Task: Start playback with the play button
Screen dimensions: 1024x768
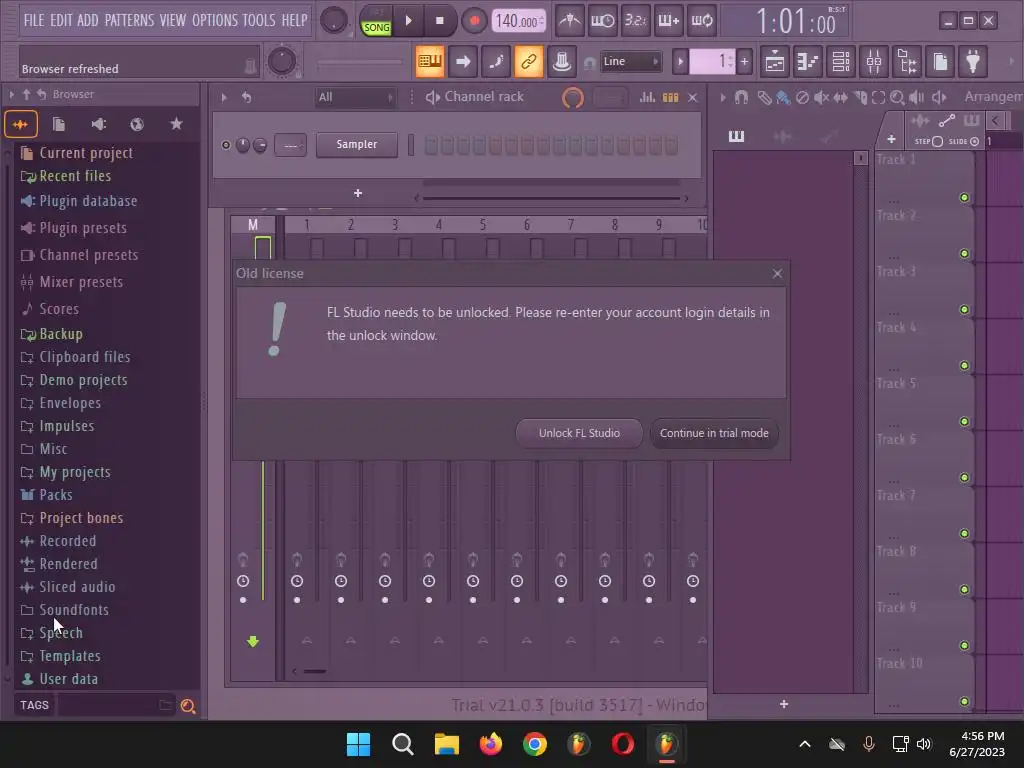Action: click(409, 21)
